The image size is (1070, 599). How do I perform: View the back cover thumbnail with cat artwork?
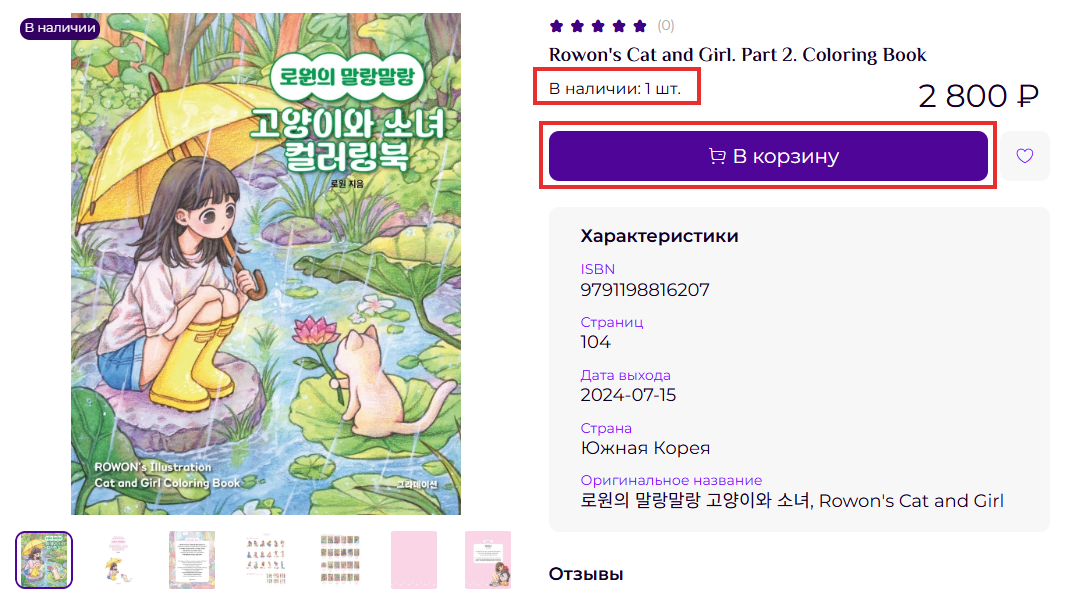pyautogui.click(x=487, y=560)
